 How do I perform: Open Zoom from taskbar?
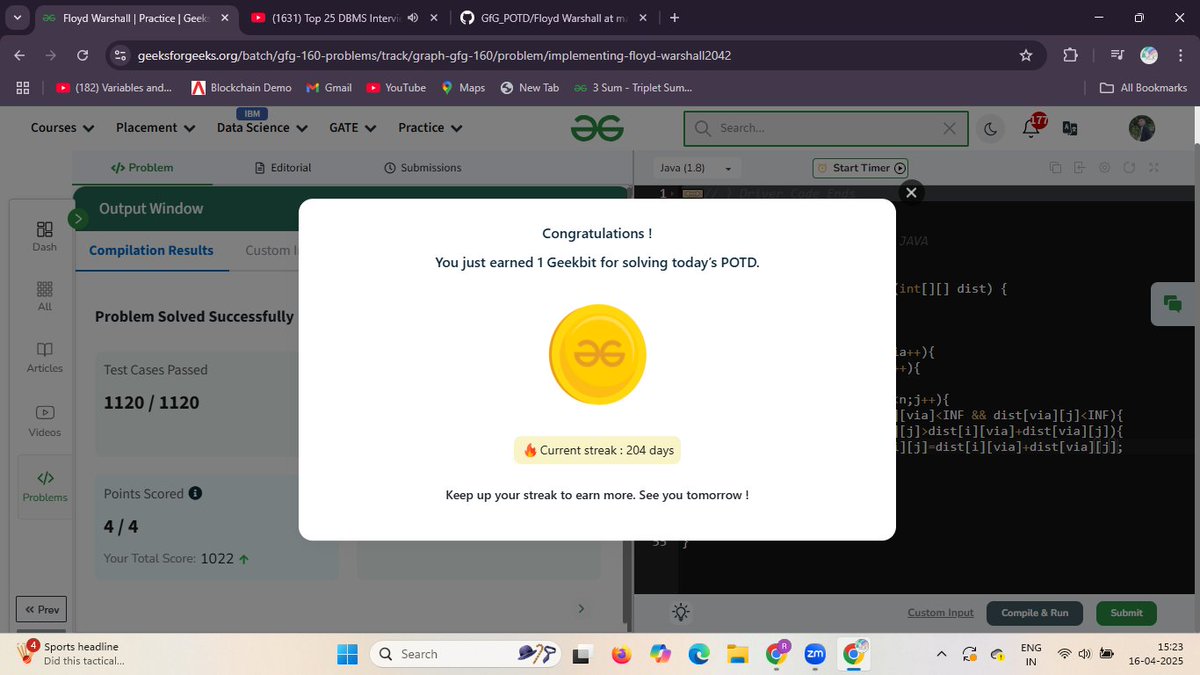[x=815, y=654]
